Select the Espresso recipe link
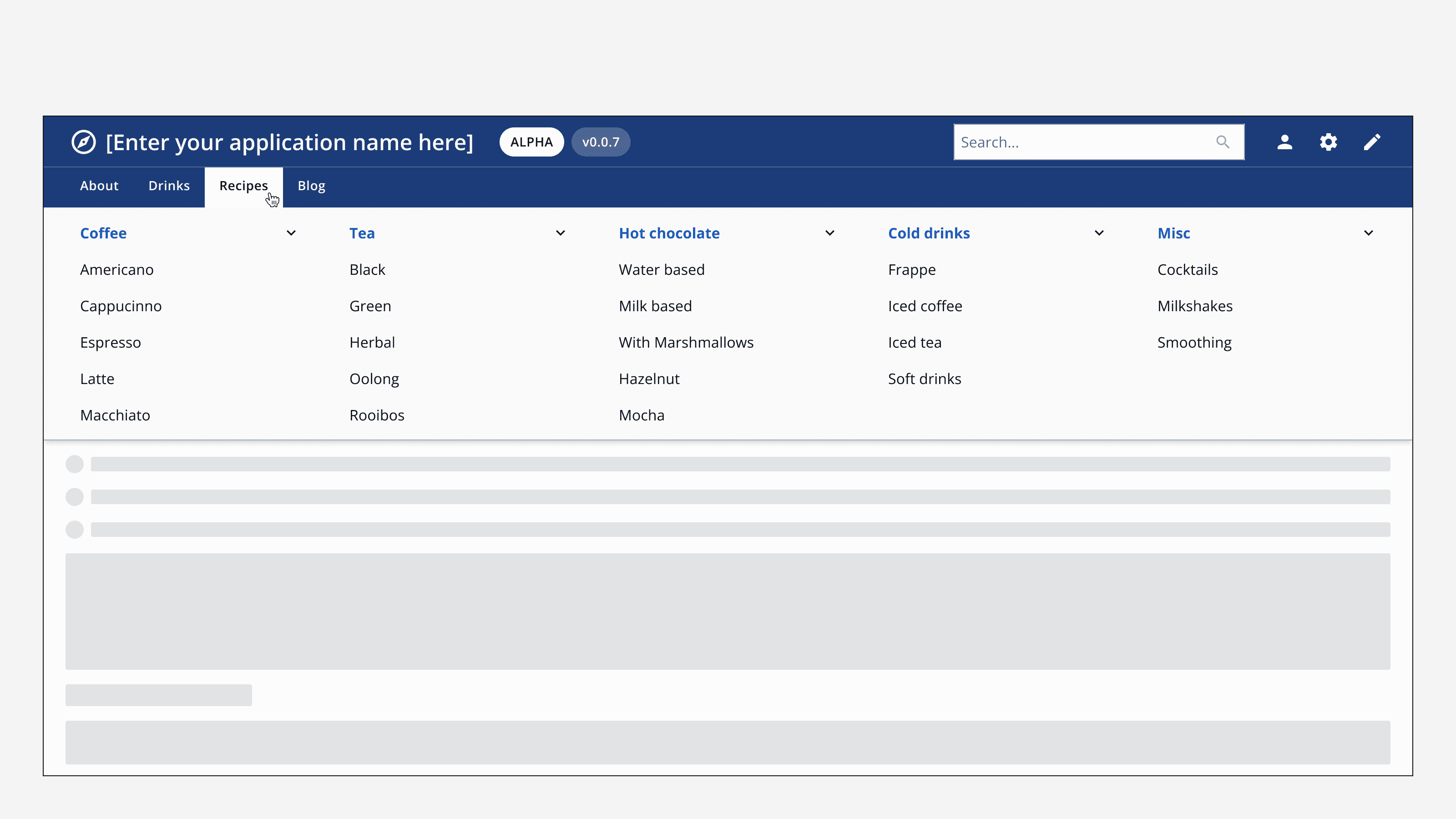 coord(111,342)
